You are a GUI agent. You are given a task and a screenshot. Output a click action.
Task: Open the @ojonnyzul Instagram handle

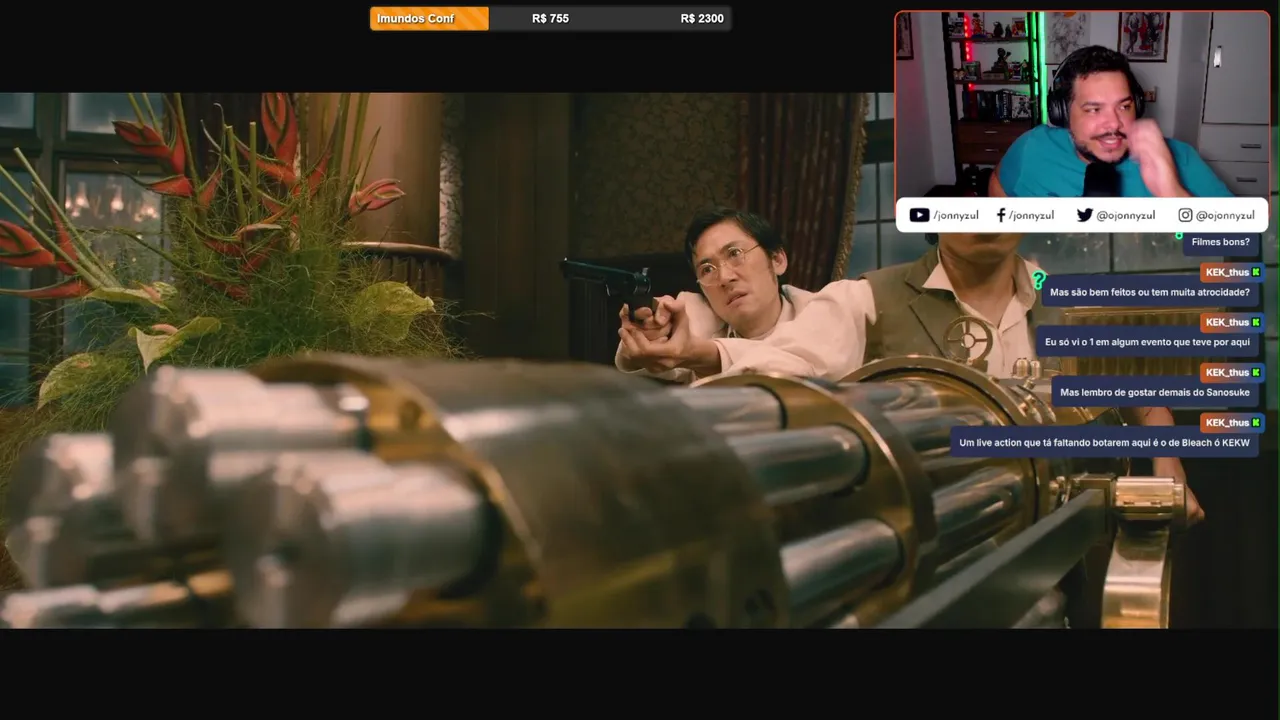pyautogui.click(x=1225, y=215)
